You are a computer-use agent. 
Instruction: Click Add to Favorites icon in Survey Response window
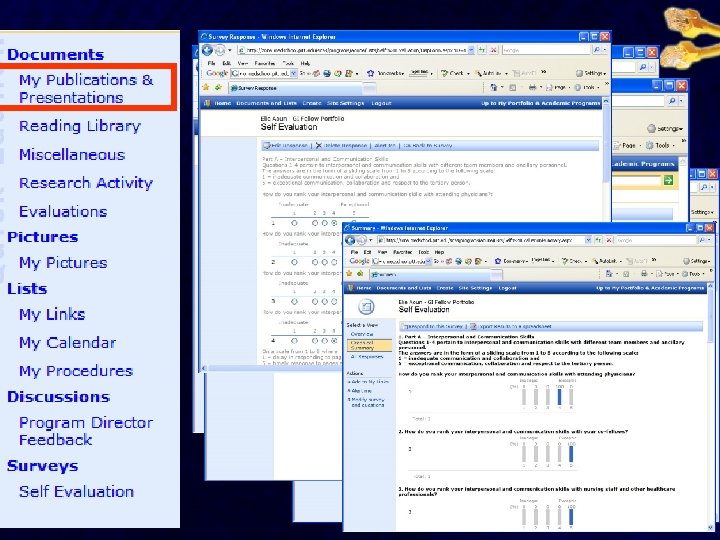(x=218, y=87)
